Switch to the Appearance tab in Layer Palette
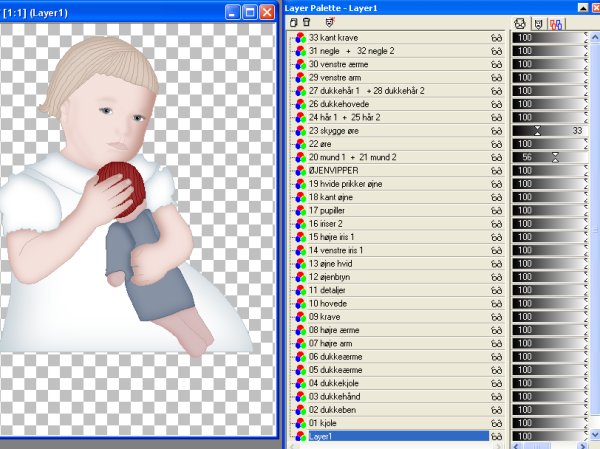 tap(520, 22)
